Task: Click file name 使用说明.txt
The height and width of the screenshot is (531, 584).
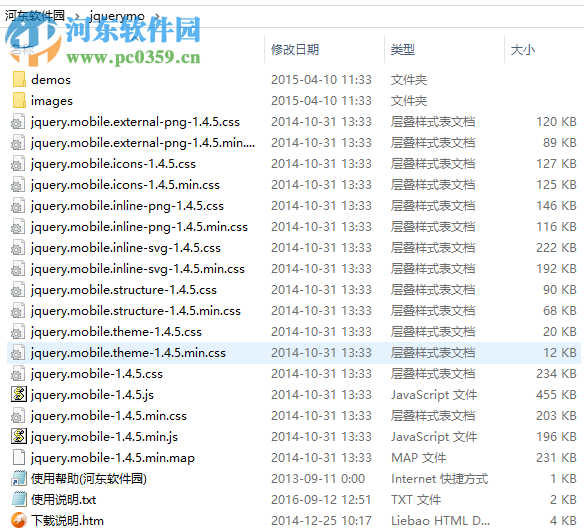Action: (64, 500)
